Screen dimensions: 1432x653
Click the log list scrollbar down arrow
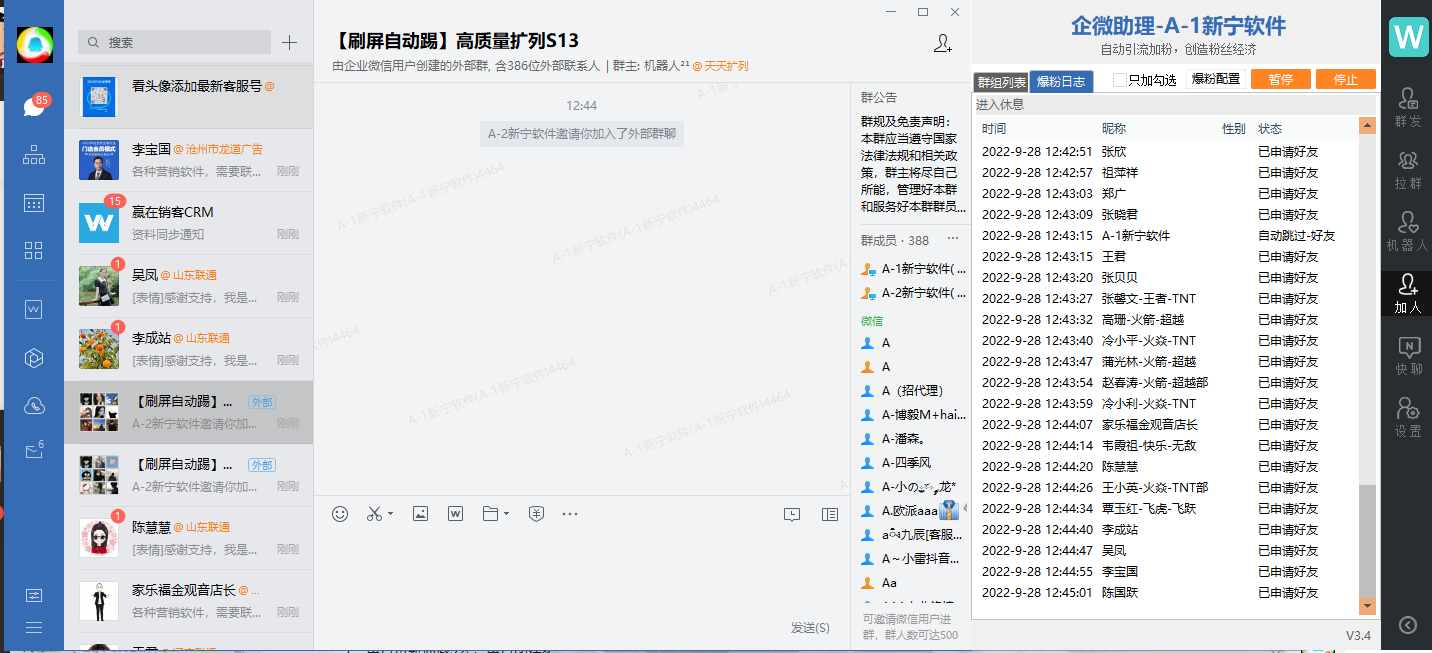1367,606
